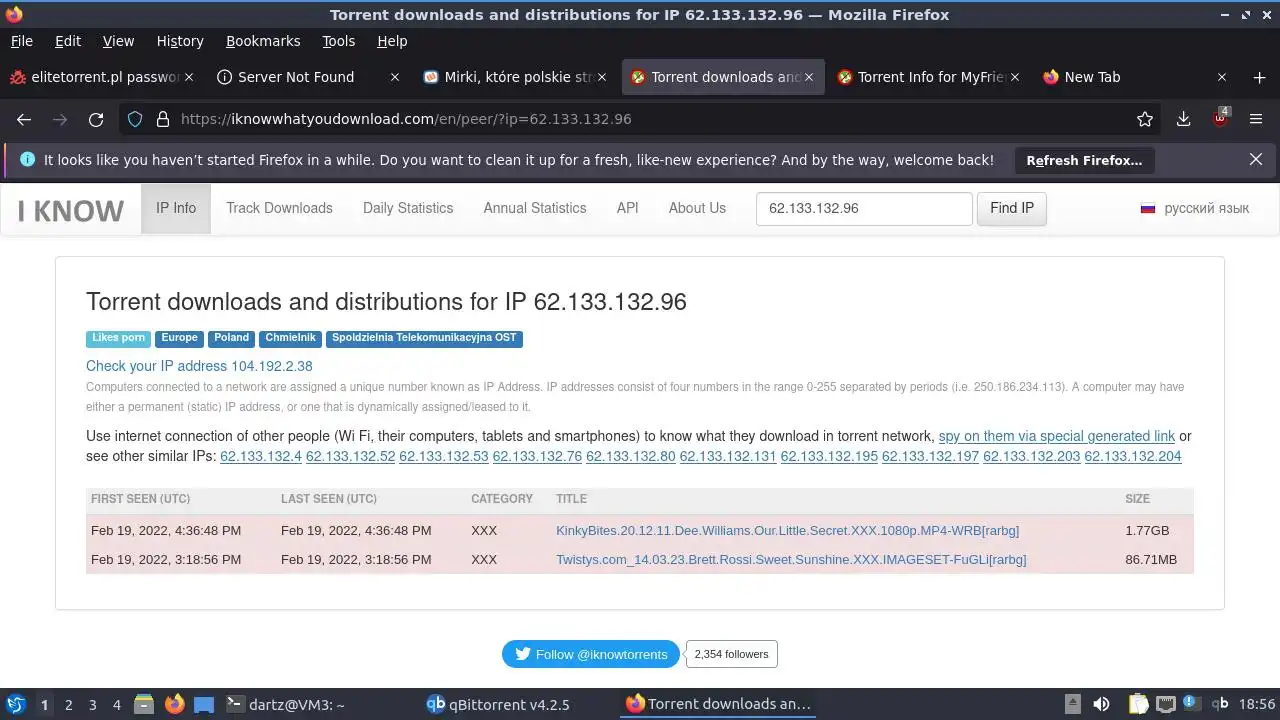Click the Europe tag badge
The height and width of the screenshot is (720, 1280).
(179, 338)
